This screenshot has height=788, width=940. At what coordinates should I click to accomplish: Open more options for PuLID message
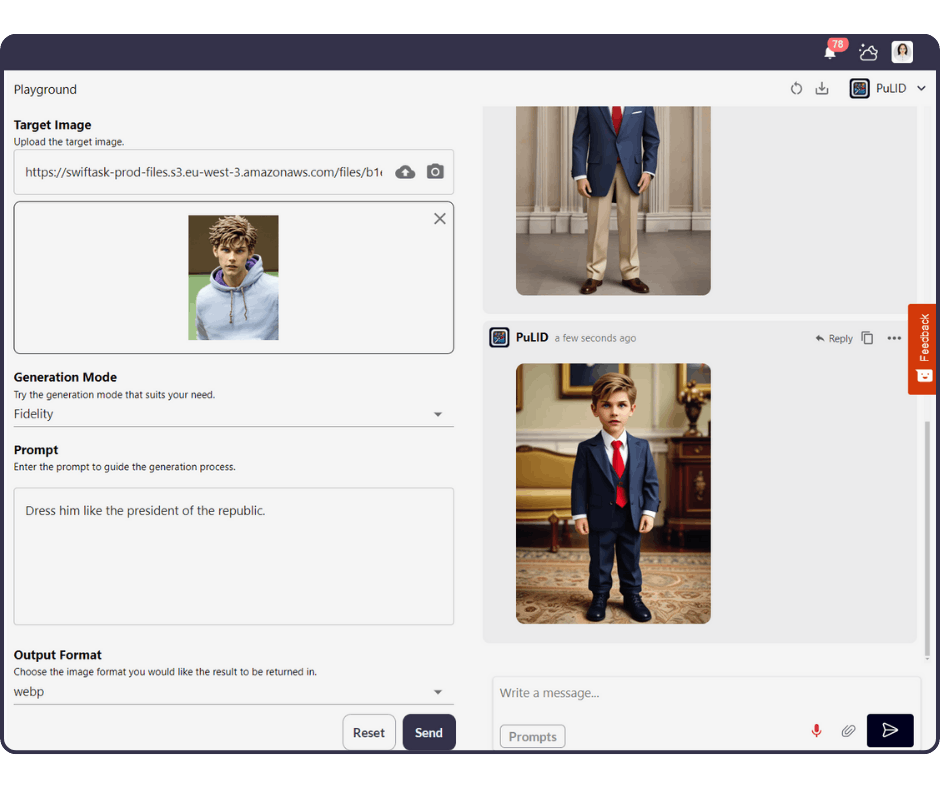click(894, 338)
